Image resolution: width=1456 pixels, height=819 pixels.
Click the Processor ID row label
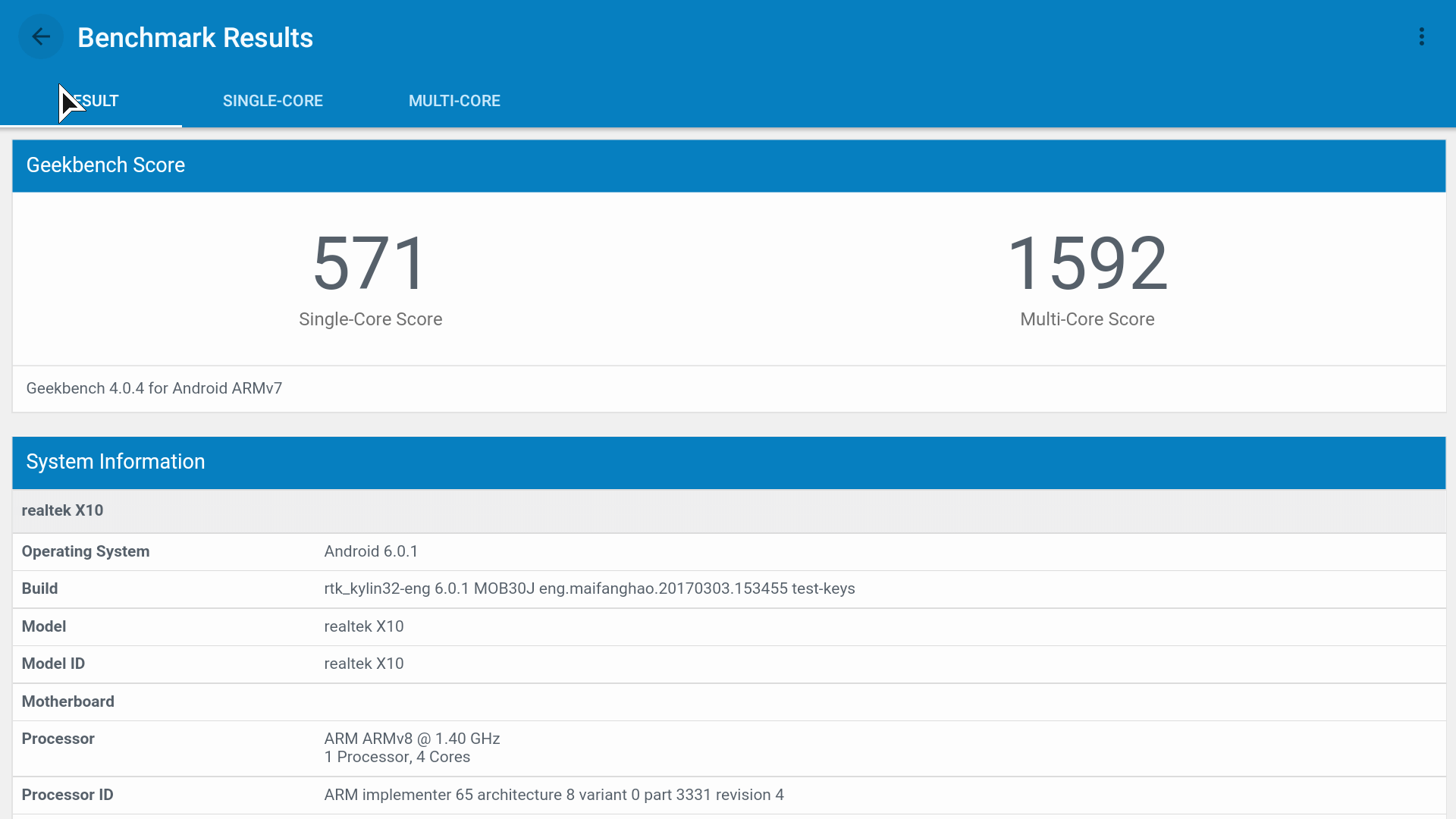[67, 795]
